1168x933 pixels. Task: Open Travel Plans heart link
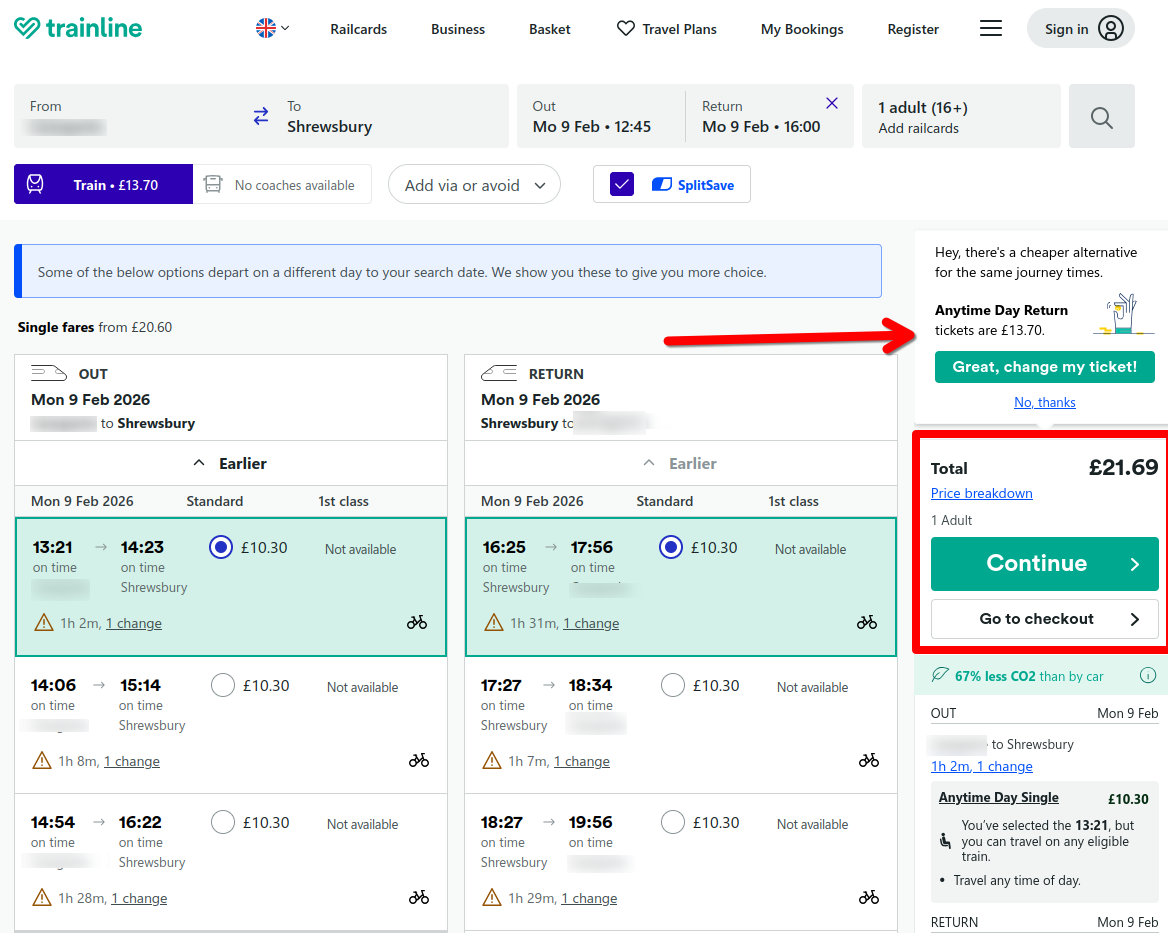(x=667, y=29)
